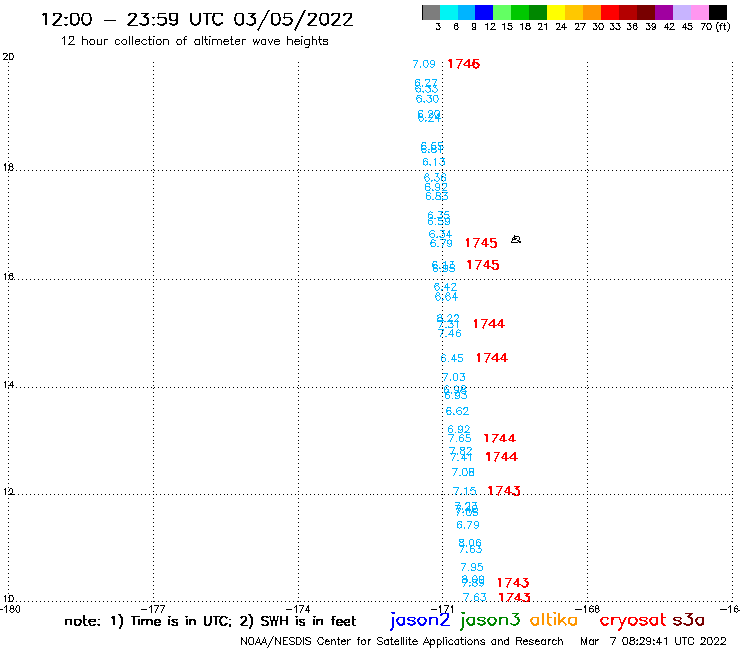This screenshot has height=650, width=740.
Task: Click the -171 longitude axis label
Action: (x=443, y=609)
